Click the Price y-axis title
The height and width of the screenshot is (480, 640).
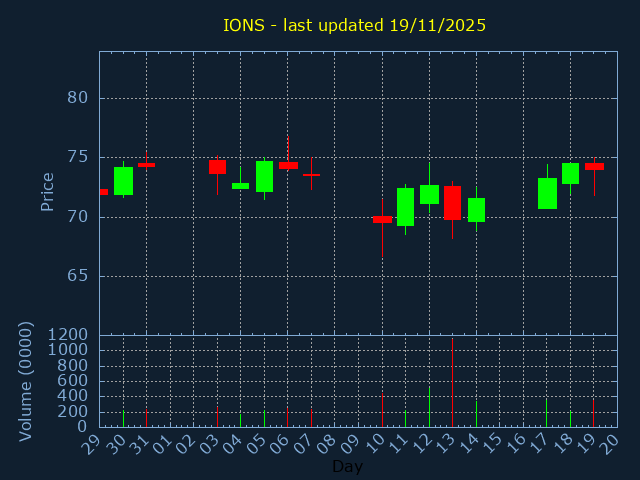47,191
